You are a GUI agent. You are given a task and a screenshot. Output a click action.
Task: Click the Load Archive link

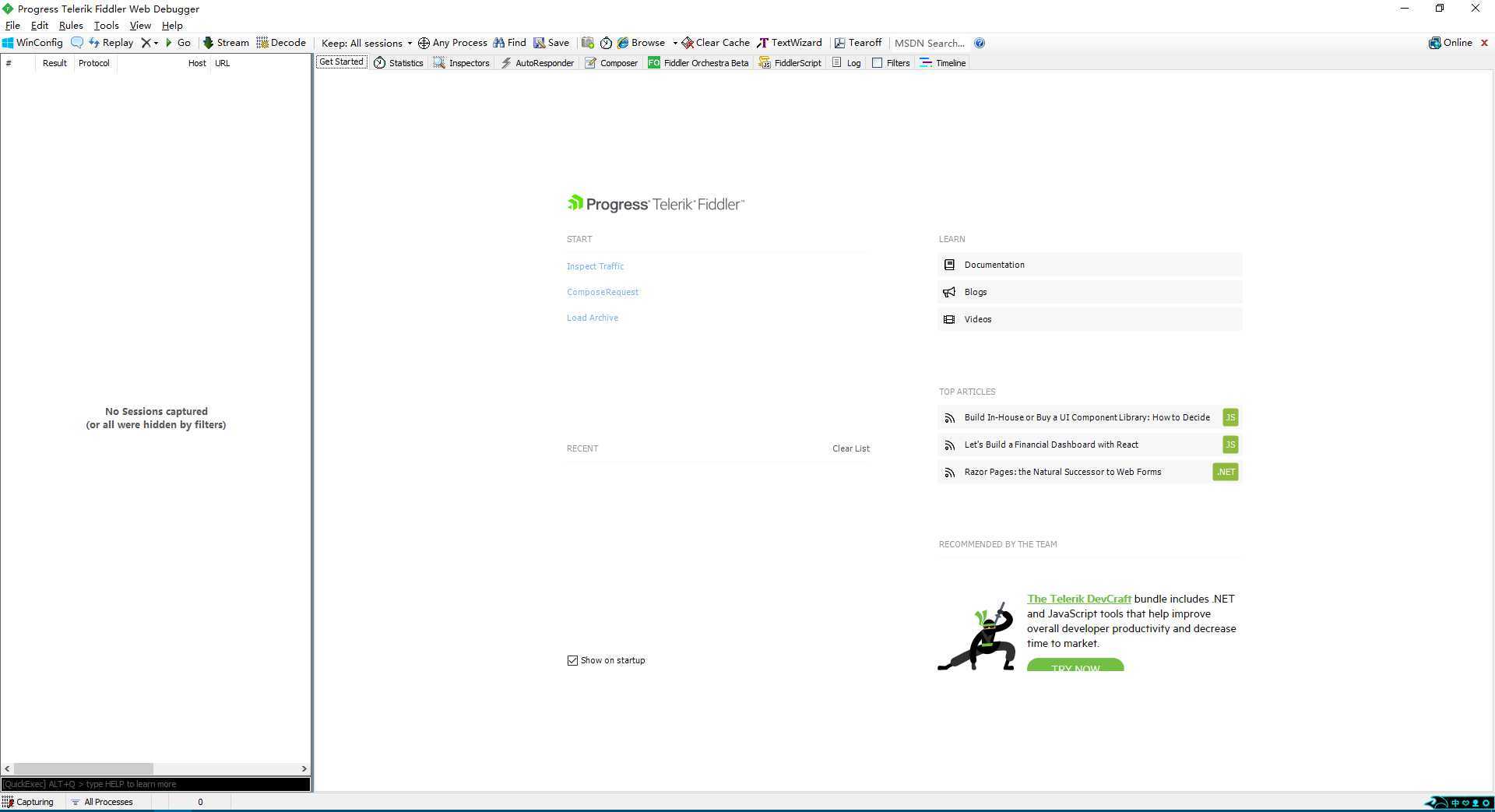pyautogui.click(x=593, y=318)
